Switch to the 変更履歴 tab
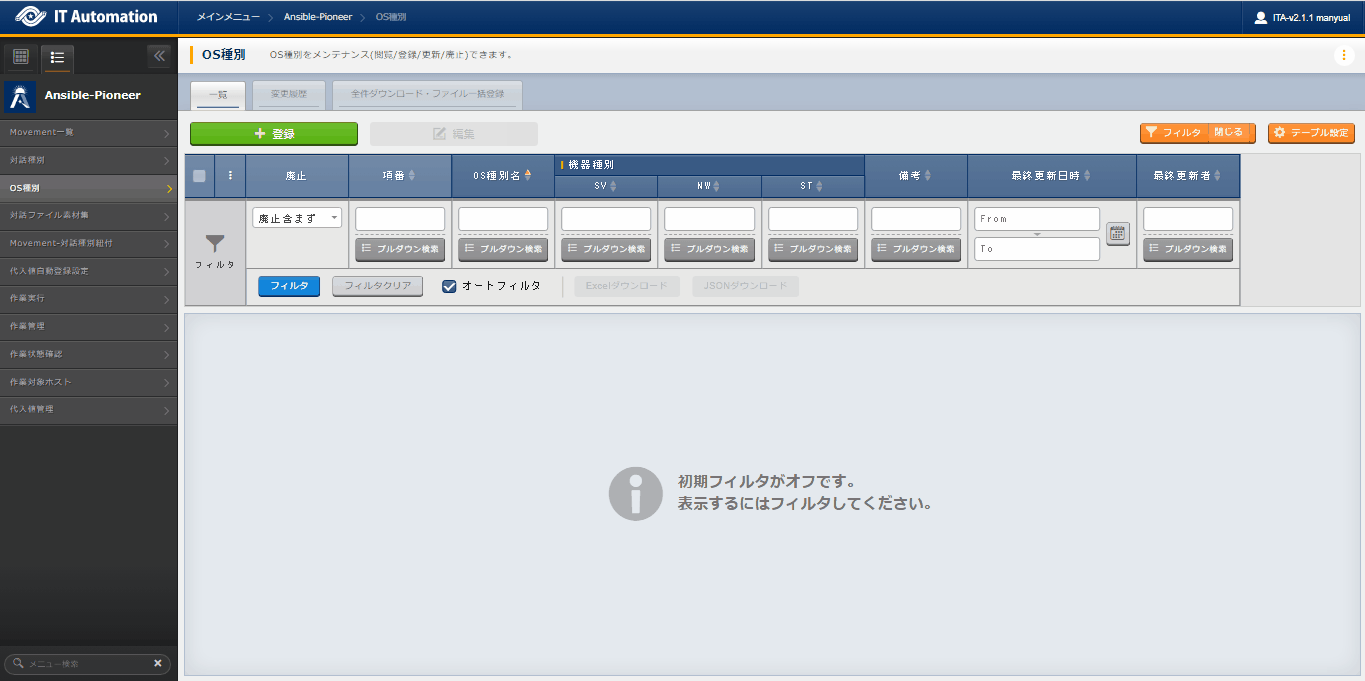Viewport: 1365px width, 681px height. [x=287, y=94]
